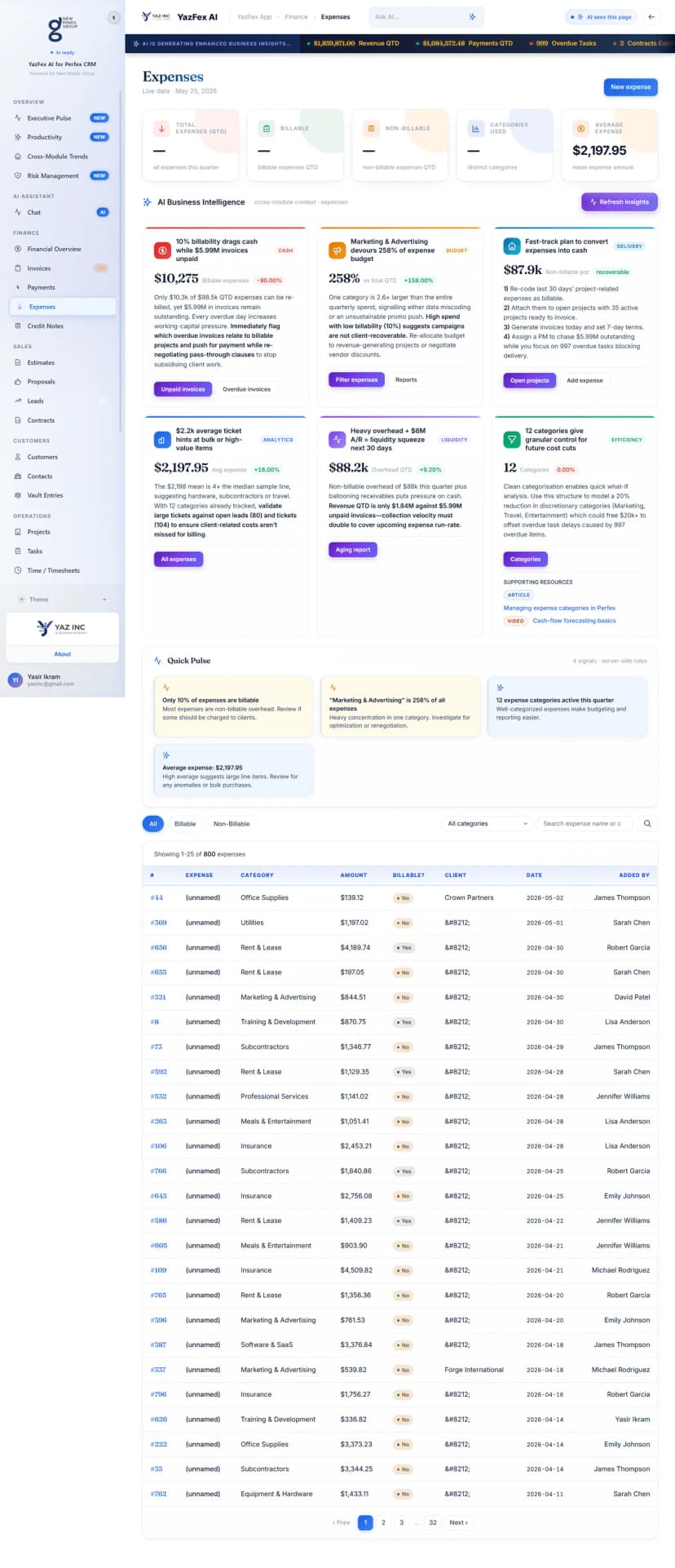The image size is (675, 1568).
Task: Click the Refresh insights button
Action: tap(620, 202)
